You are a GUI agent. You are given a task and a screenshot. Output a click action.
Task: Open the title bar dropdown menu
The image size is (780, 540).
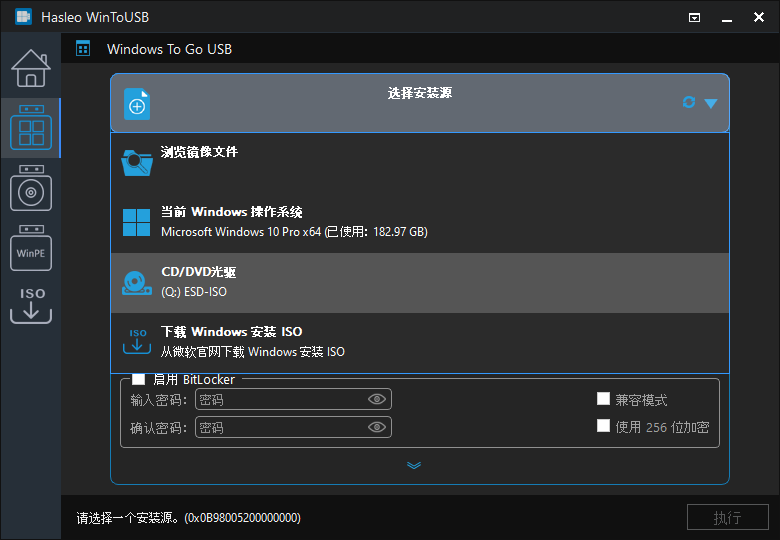coord(695,17)
